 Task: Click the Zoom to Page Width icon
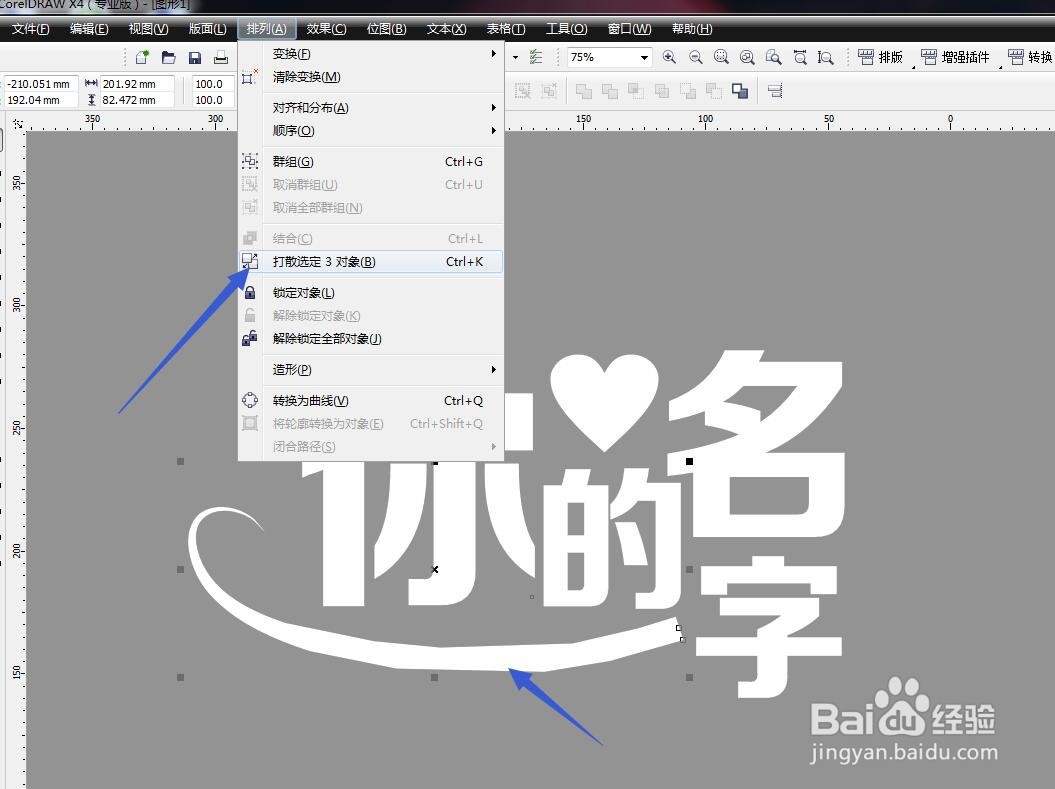click(x=800, y=57)
